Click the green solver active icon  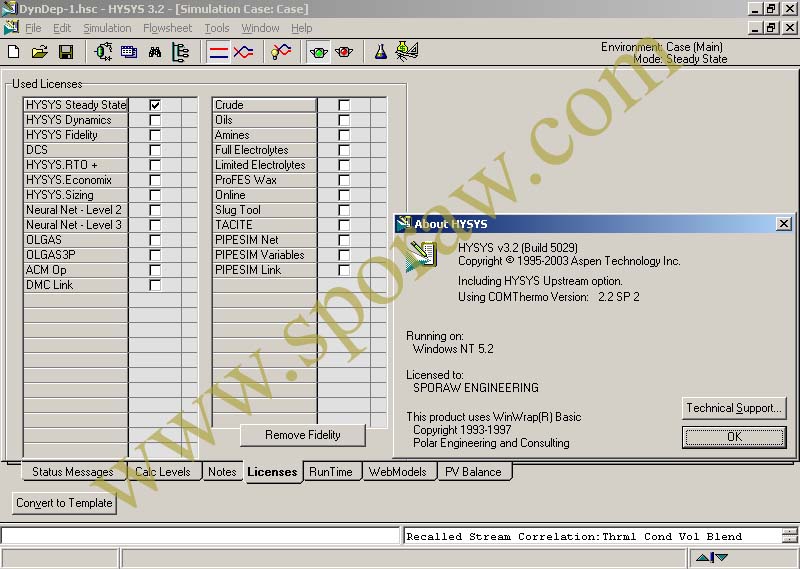point(319,52)
